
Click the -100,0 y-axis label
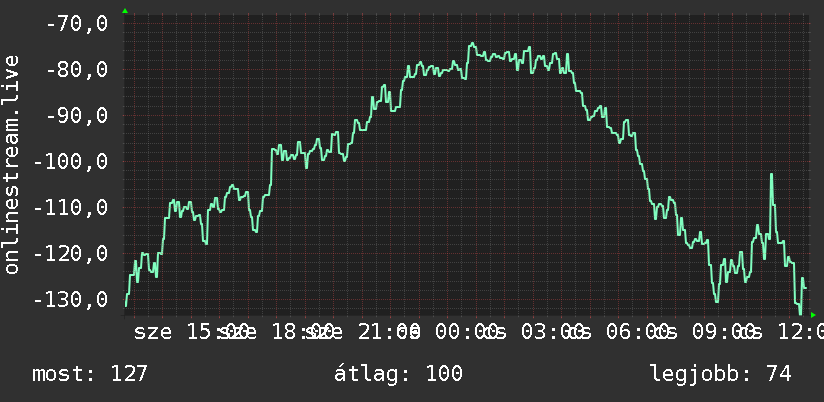[x=70, y=161]
